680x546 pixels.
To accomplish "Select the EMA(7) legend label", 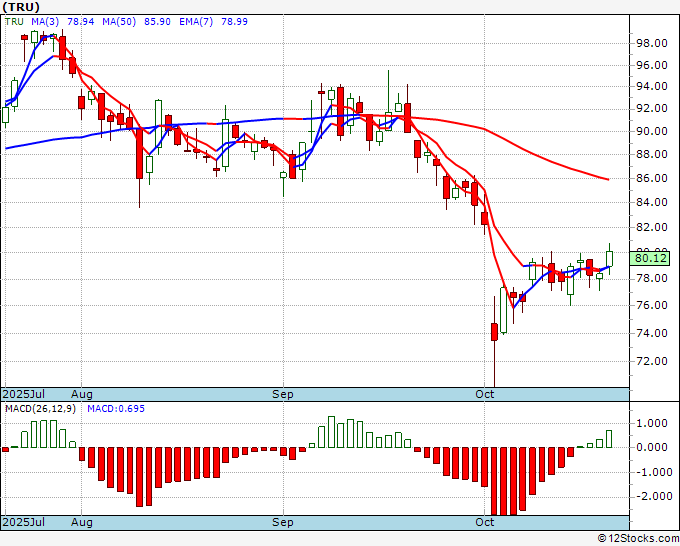I will click(x=196, y=22).
